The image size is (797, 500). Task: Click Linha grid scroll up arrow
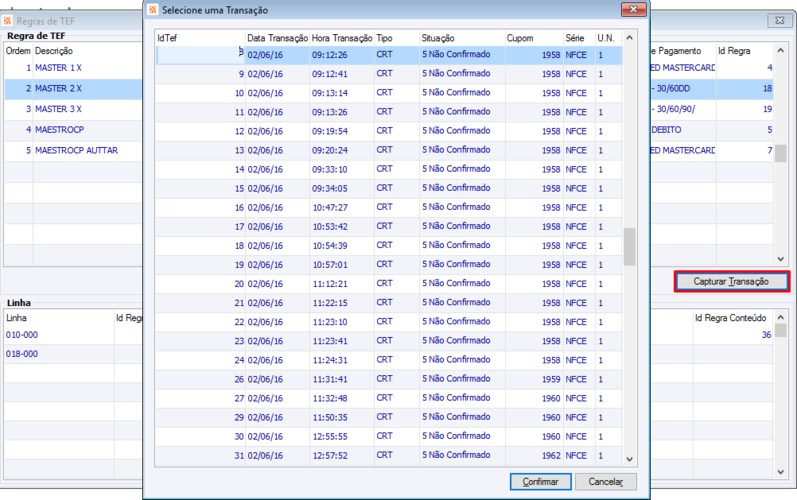point(781,317)
